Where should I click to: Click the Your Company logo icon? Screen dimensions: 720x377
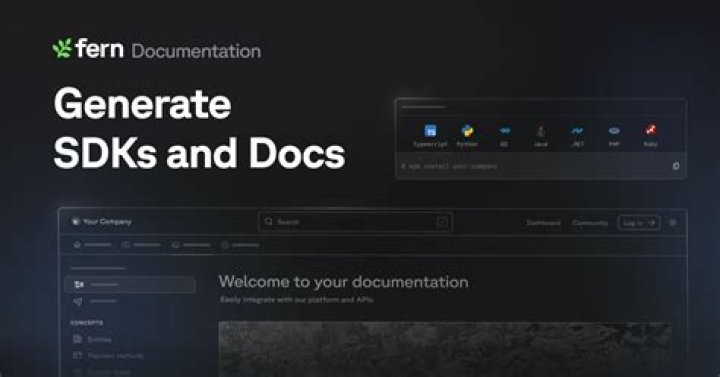[x=76, y=222]
